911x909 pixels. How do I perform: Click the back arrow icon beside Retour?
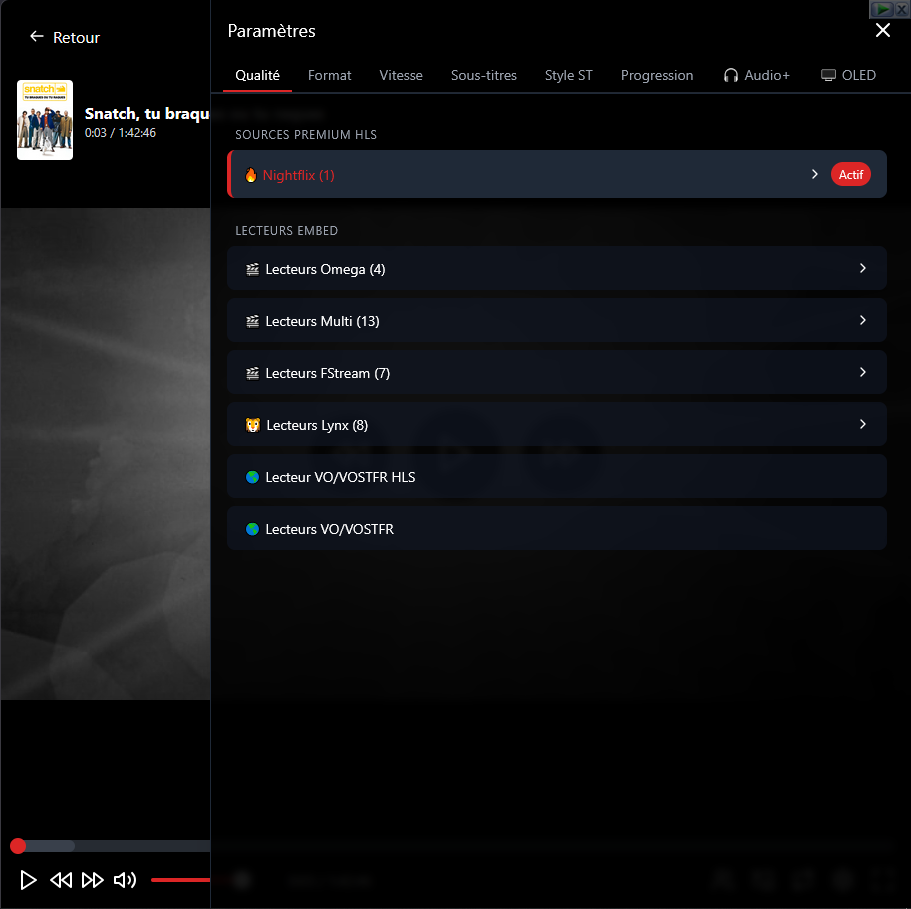pyautogui.click(x=37, y=37)
